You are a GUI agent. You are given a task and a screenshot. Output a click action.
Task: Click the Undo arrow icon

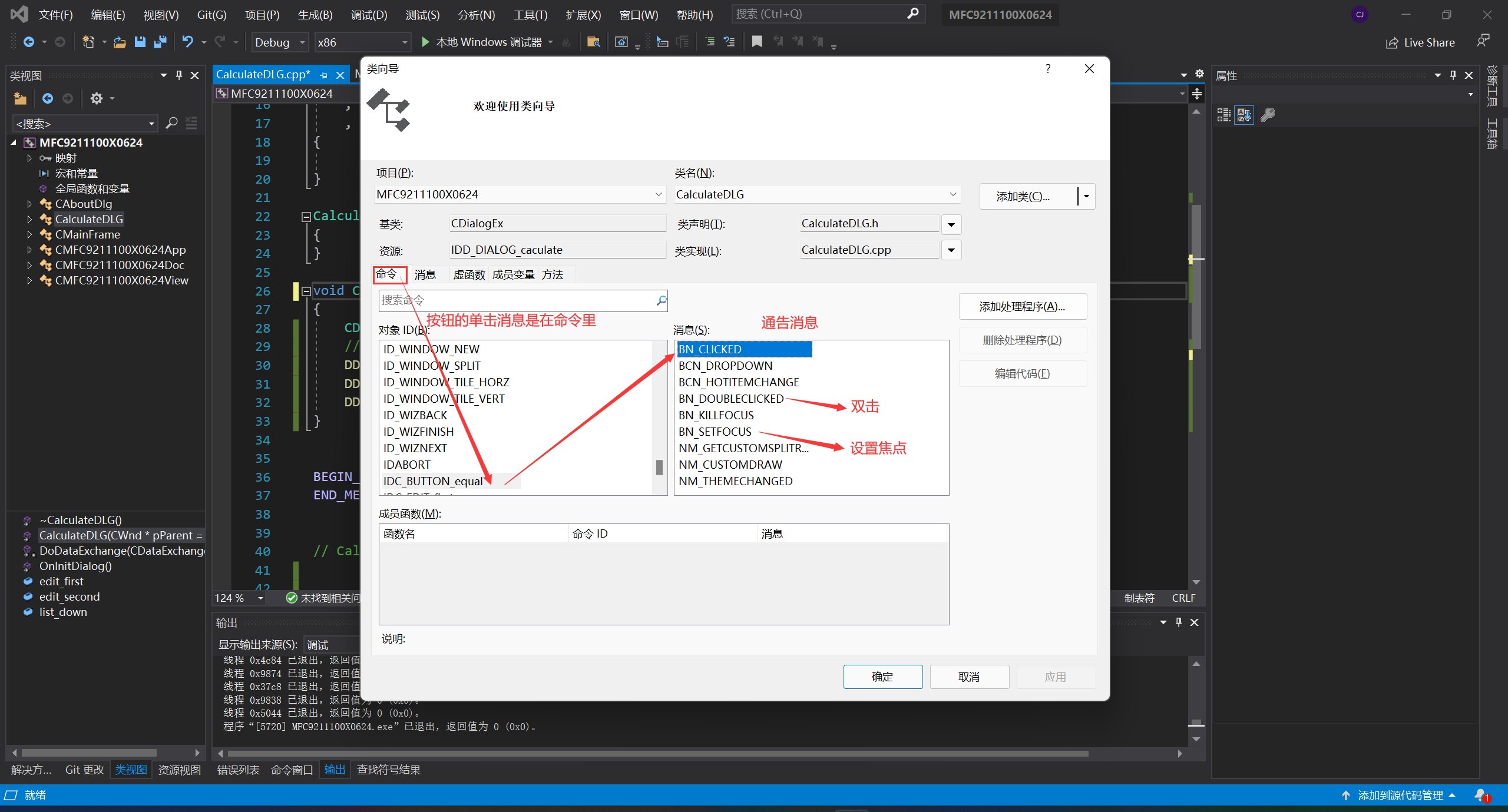(x=187, y=42)
